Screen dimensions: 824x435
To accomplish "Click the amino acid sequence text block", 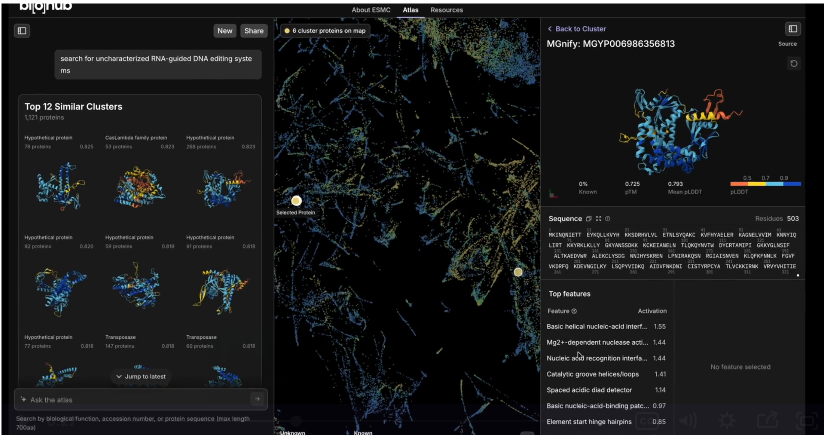I will [x=672, y=253].
